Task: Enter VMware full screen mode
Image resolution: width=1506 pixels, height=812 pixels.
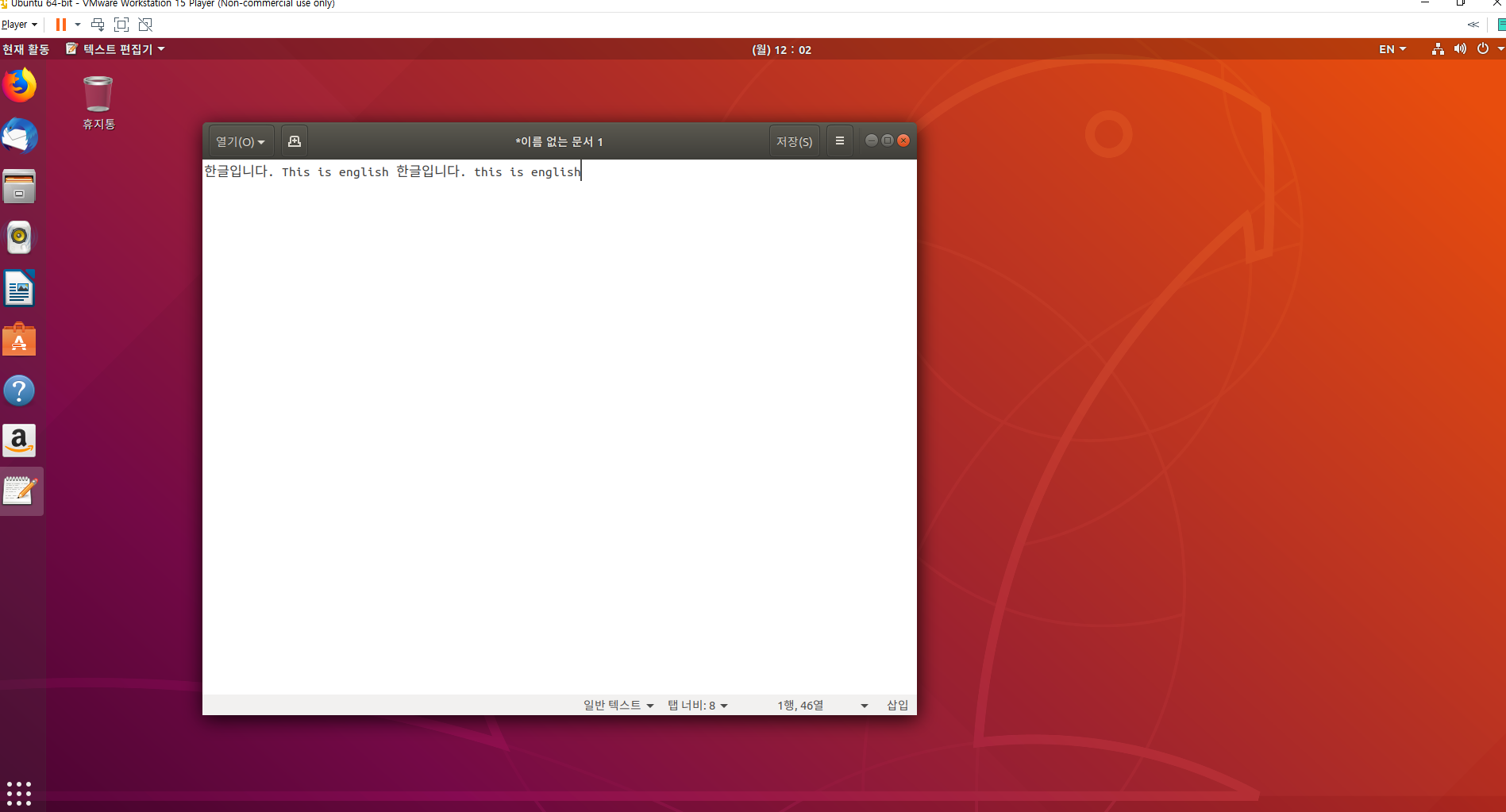Action: tap(121, 25)
